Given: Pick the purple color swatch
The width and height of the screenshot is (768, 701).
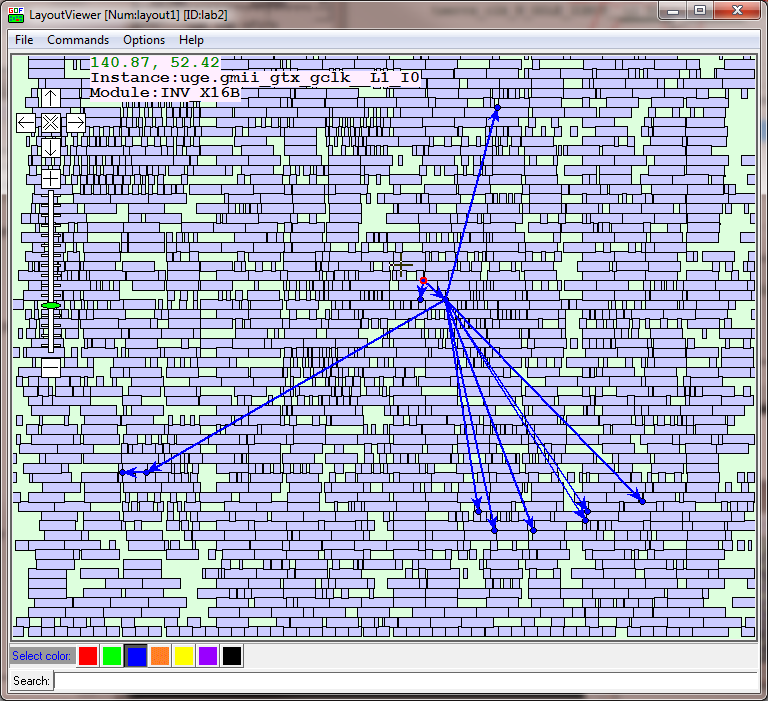Looking at the screenshot, I should tap(208, 656).
